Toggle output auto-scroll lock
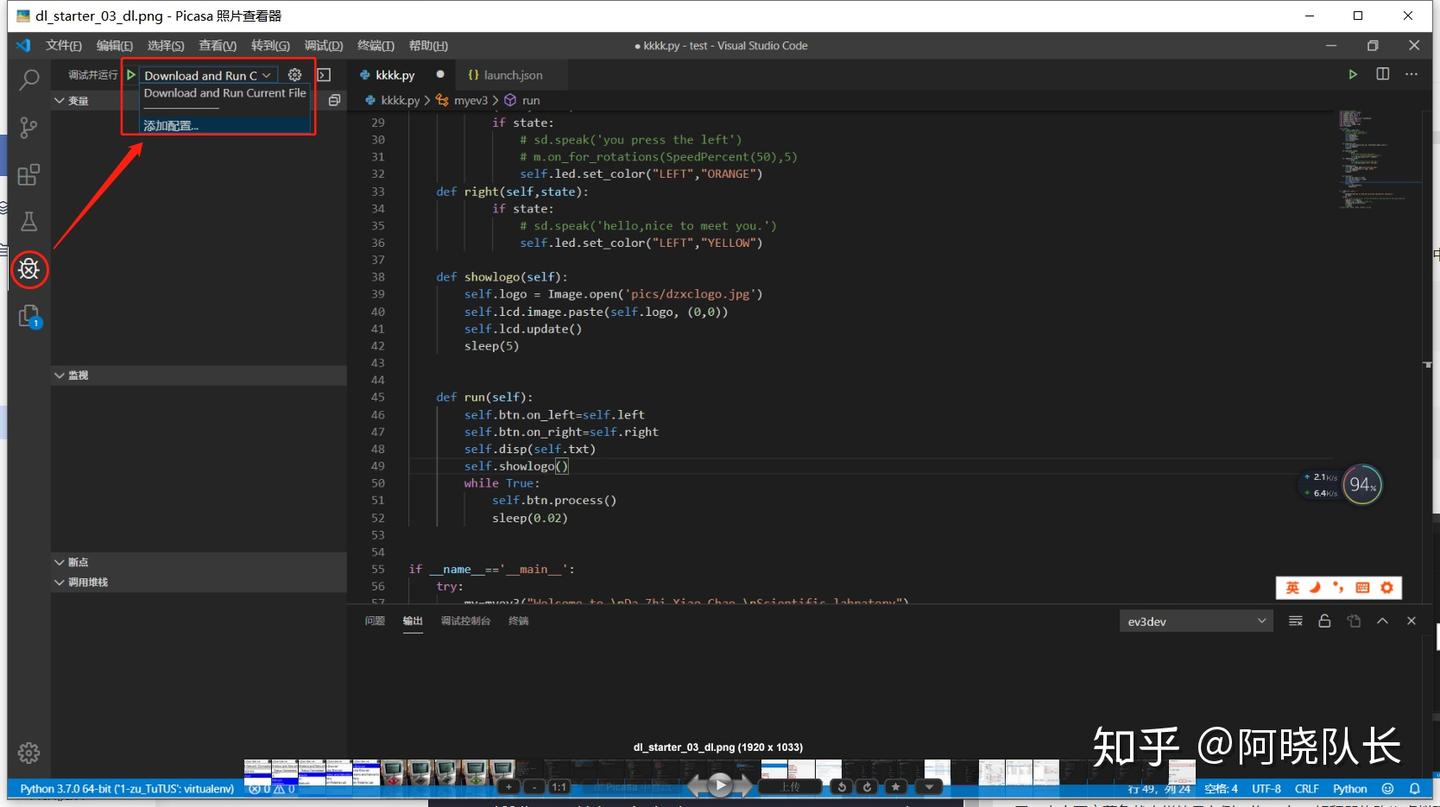 click(1325, 620)
